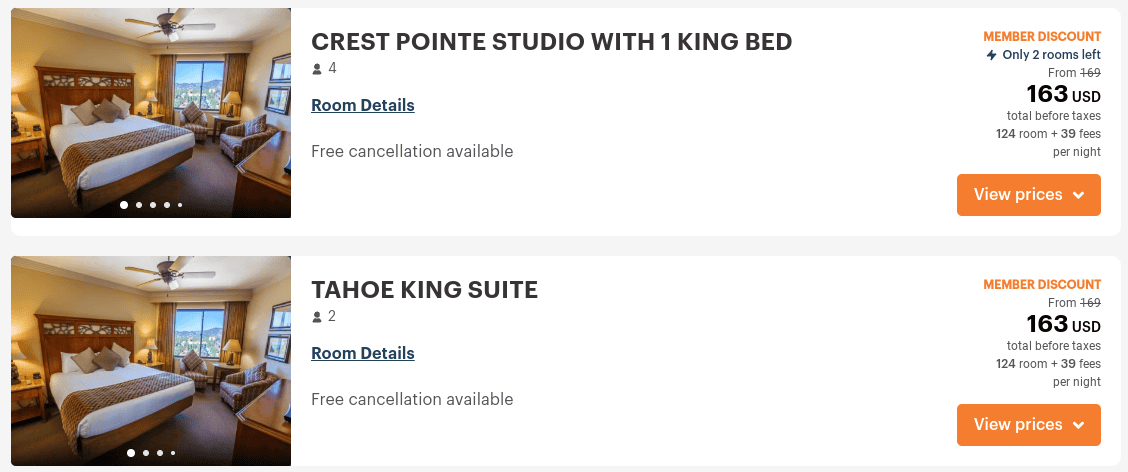1128x472 pixels.
Task: Select the second carousel dot on Crest Pointe photo
Action: (x=139, y=205)
